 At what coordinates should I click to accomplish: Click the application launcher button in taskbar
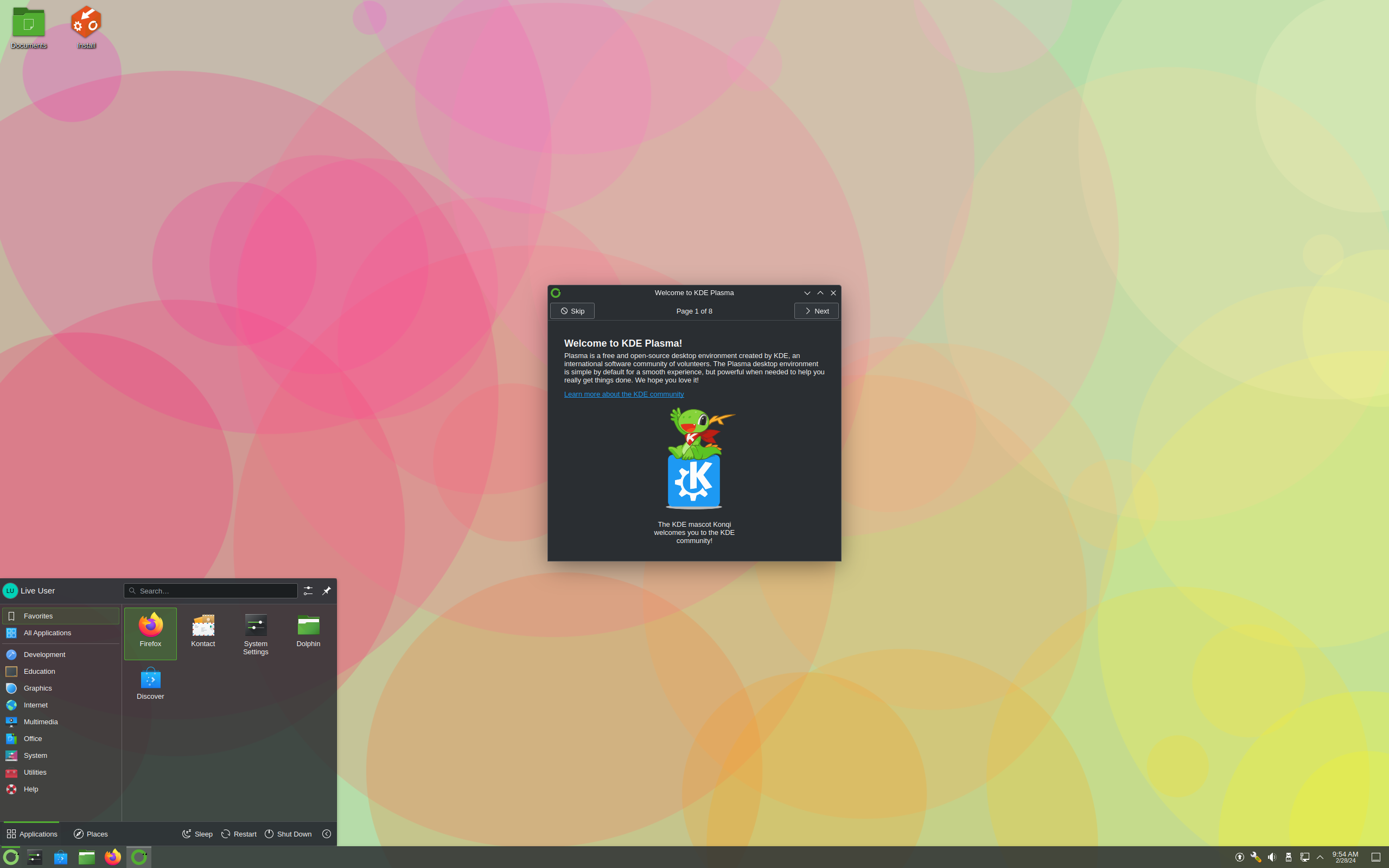[11, 857]
